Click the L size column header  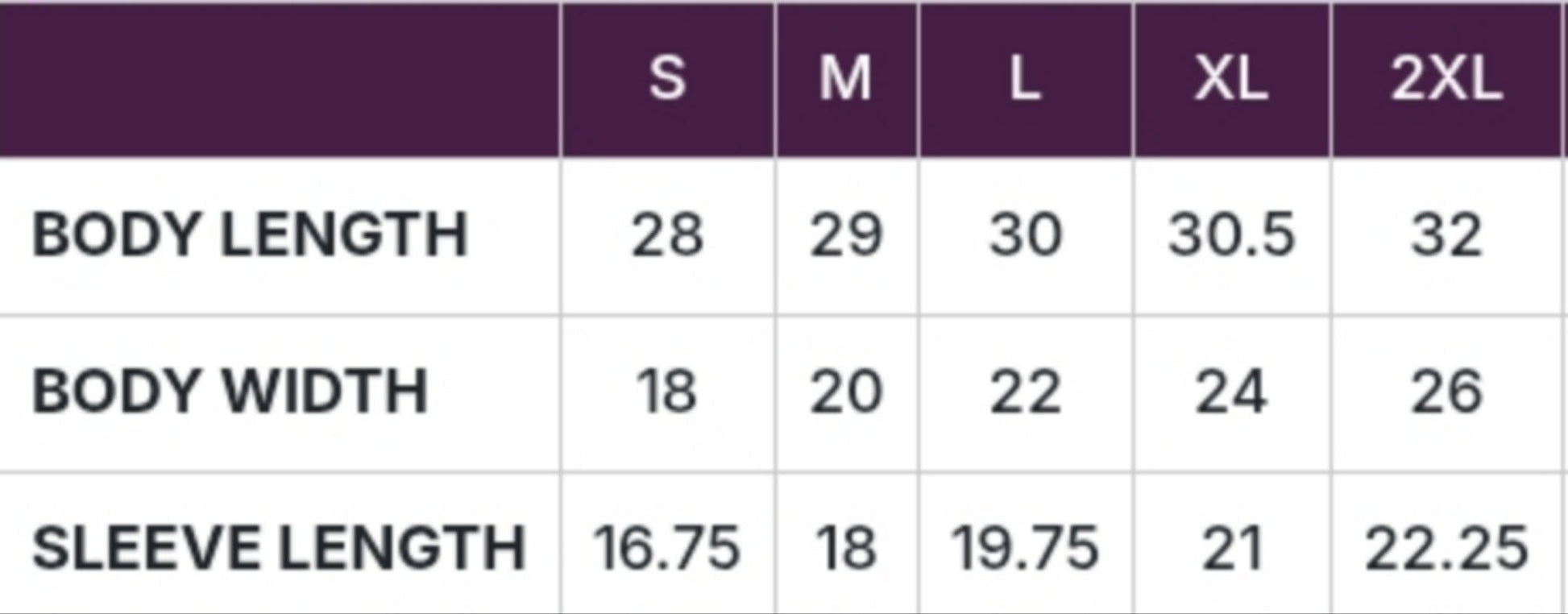click(1024, 80)
